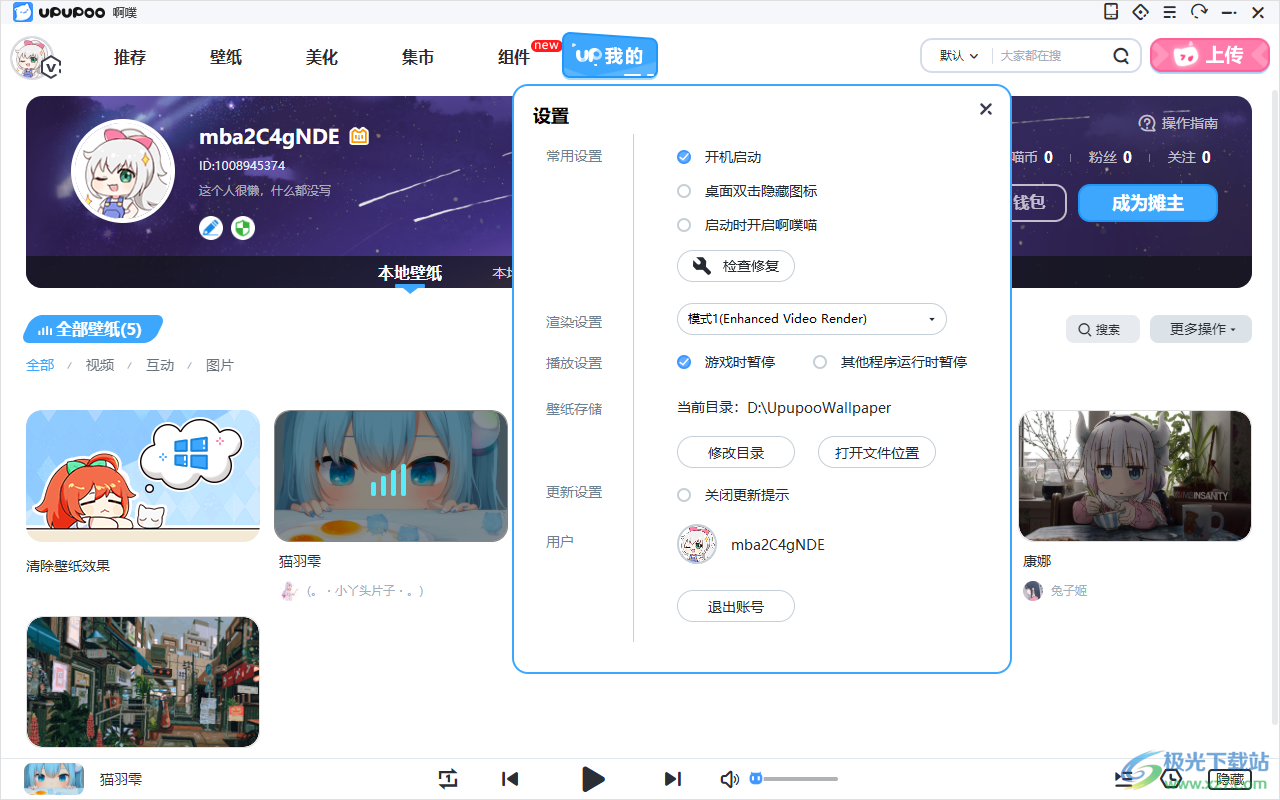Click the 修改目录 button
The height and width of the screenshot is (800, 1280).
tap(736, 453)
